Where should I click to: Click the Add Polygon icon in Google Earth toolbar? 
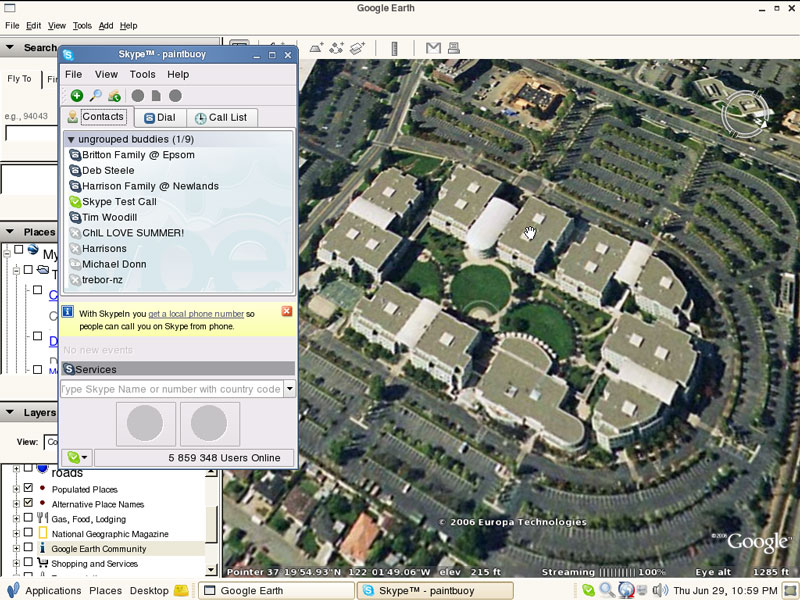pos(316,48)
